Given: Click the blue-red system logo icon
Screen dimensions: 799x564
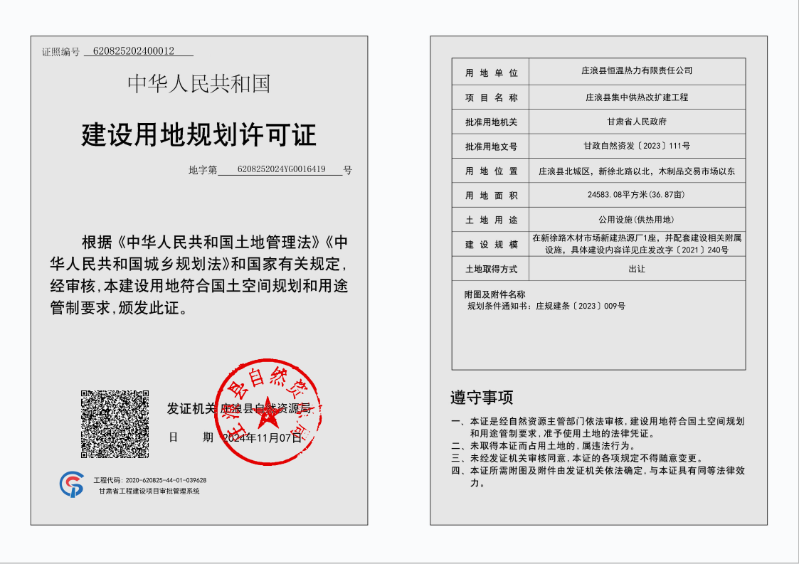Looking at the screenshot, I should pyautogui.click(x=72, y=485).
